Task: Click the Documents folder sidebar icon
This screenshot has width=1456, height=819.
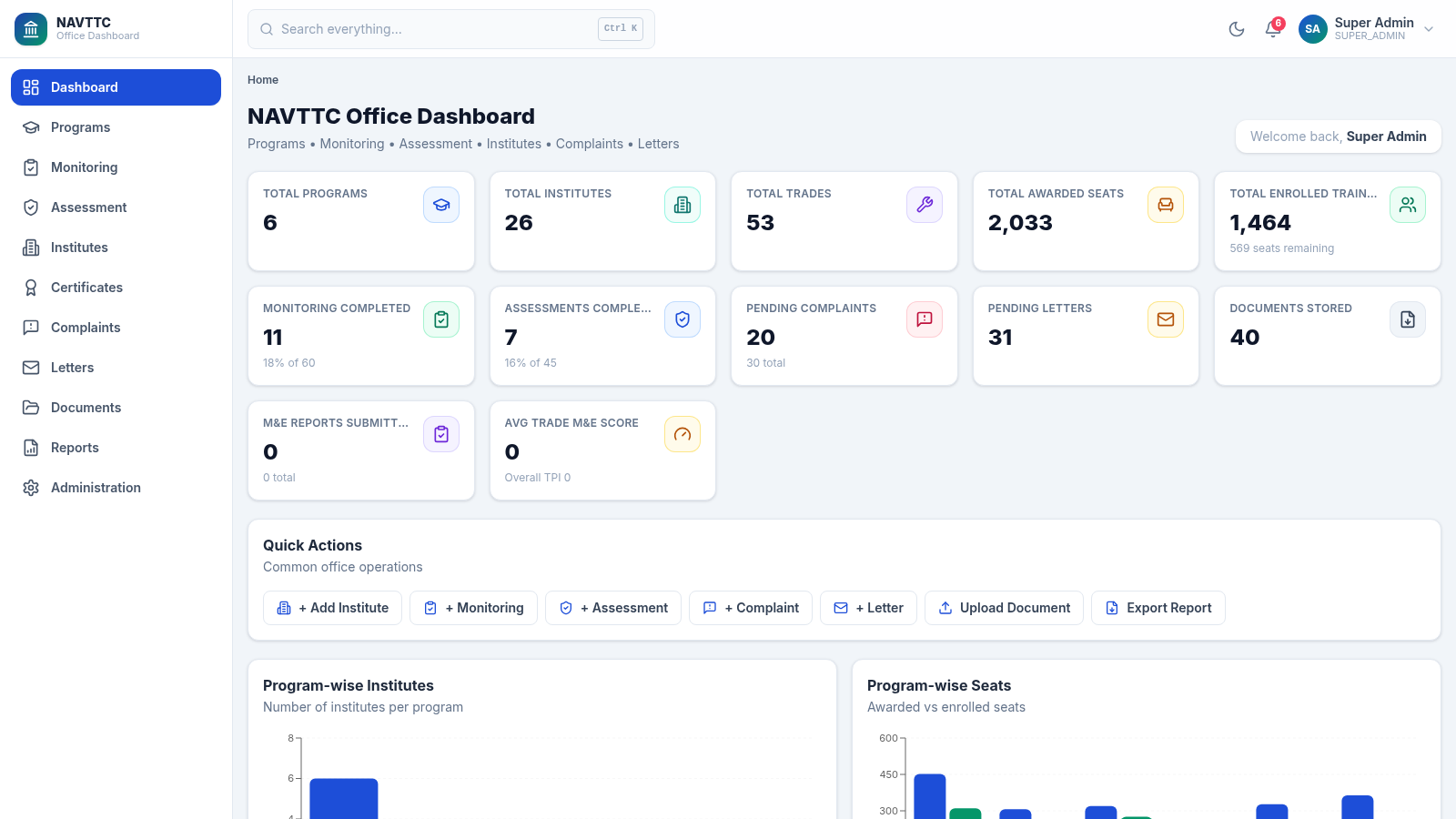Action: coord(31,408)
